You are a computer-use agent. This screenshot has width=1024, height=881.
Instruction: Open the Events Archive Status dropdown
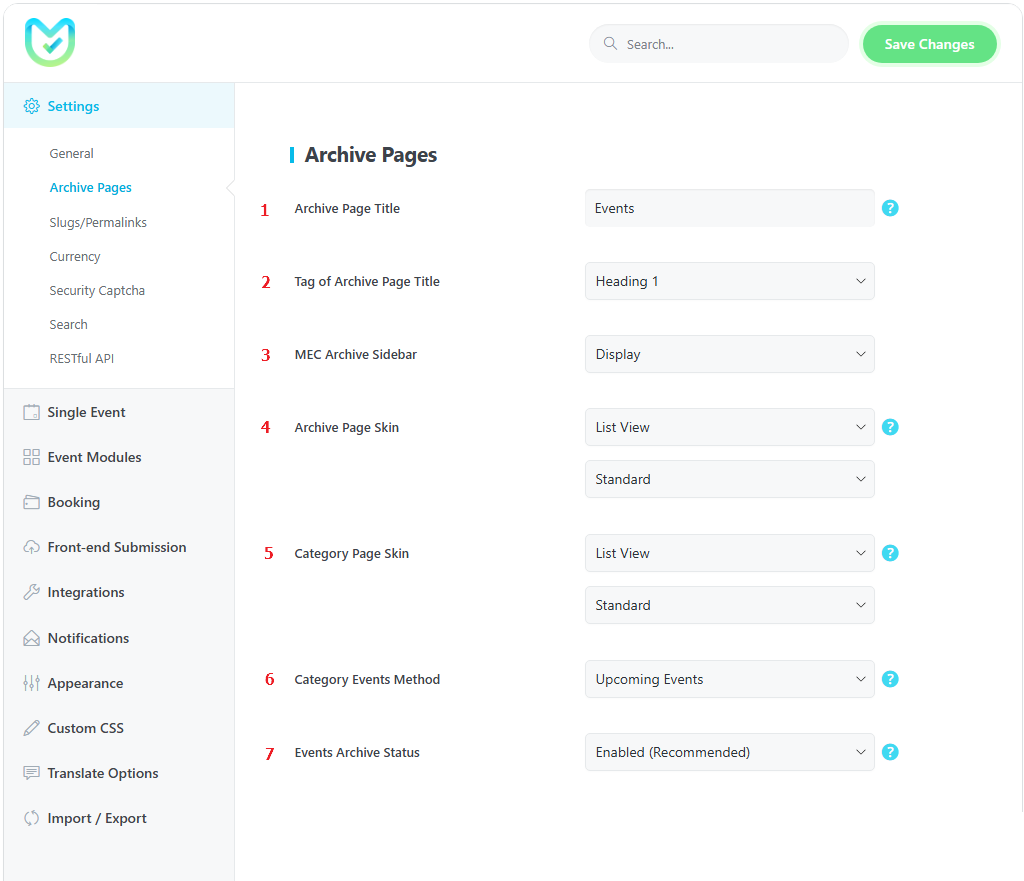click(x=729, y=752)
